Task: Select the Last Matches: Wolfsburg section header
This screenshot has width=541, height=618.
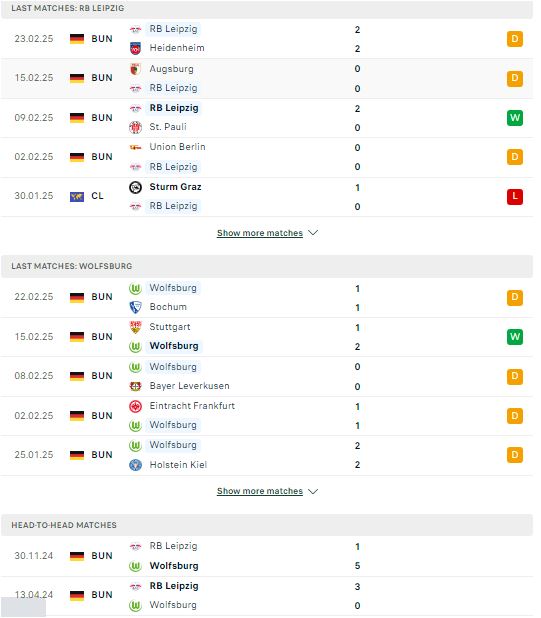Action: coord(267,266)
